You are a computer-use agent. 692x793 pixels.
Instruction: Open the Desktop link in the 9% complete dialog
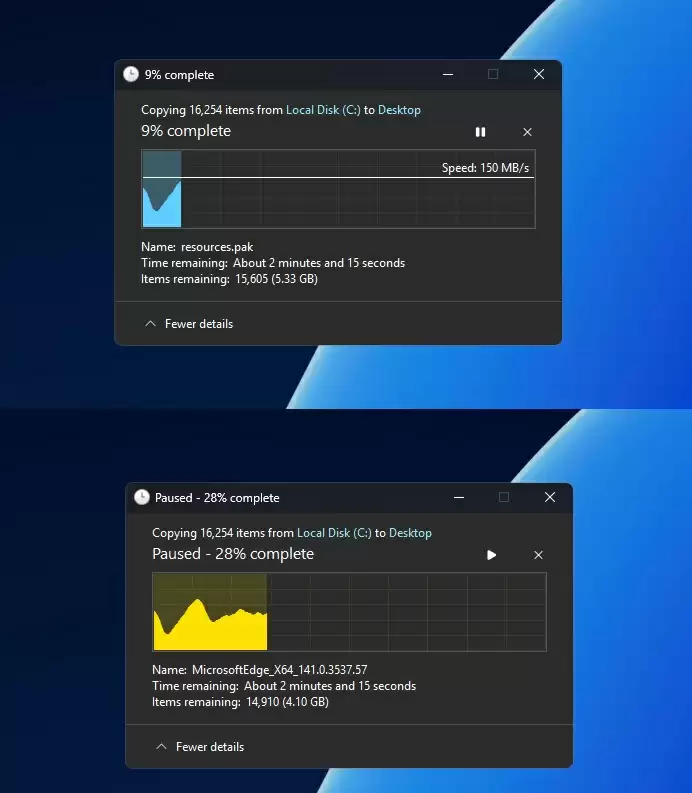click(x=399, y=110)
